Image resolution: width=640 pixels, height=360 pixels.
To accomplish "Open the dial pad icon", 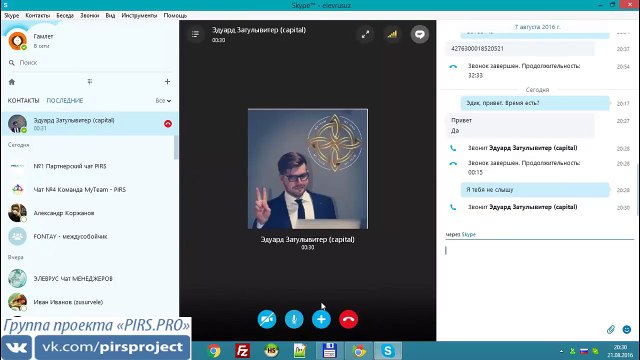I will (x=90, y=82).
